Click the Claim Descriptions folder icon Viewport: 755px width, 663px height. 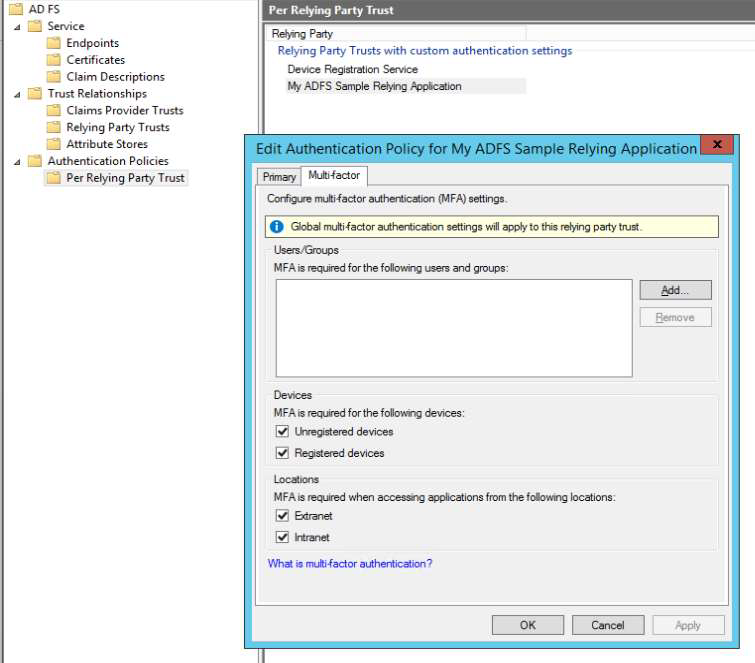pos(54,77)
